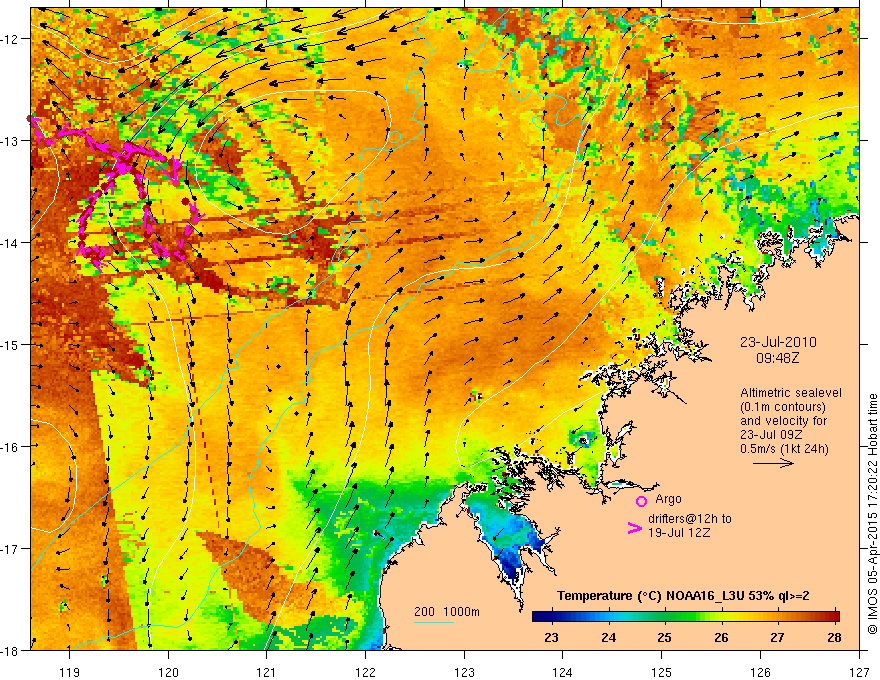Click longitude axis label 120

pos(168,672)
